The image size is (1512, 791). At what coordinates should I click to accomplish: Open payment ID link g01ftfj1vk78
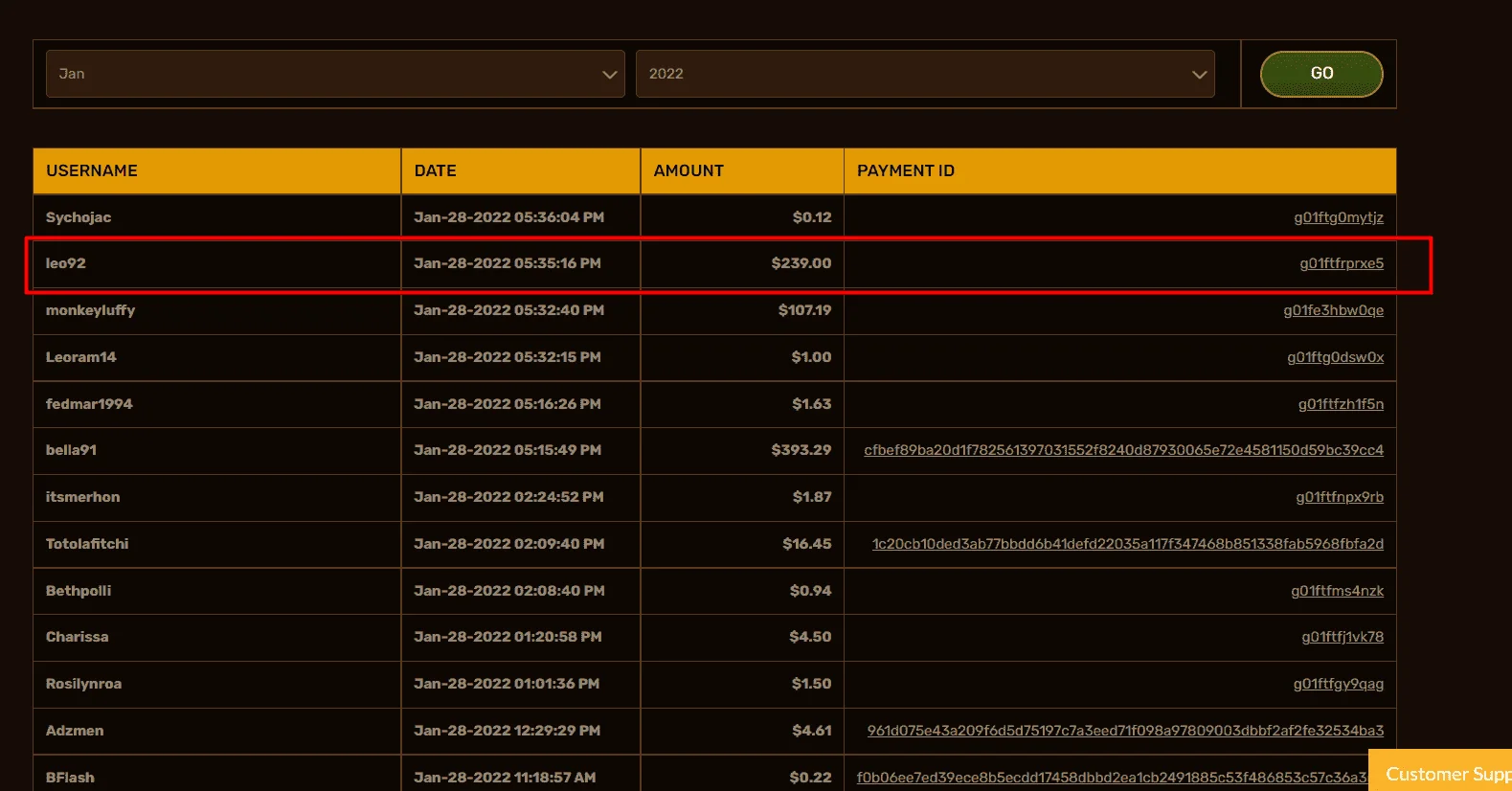[x=1343, y=637]
